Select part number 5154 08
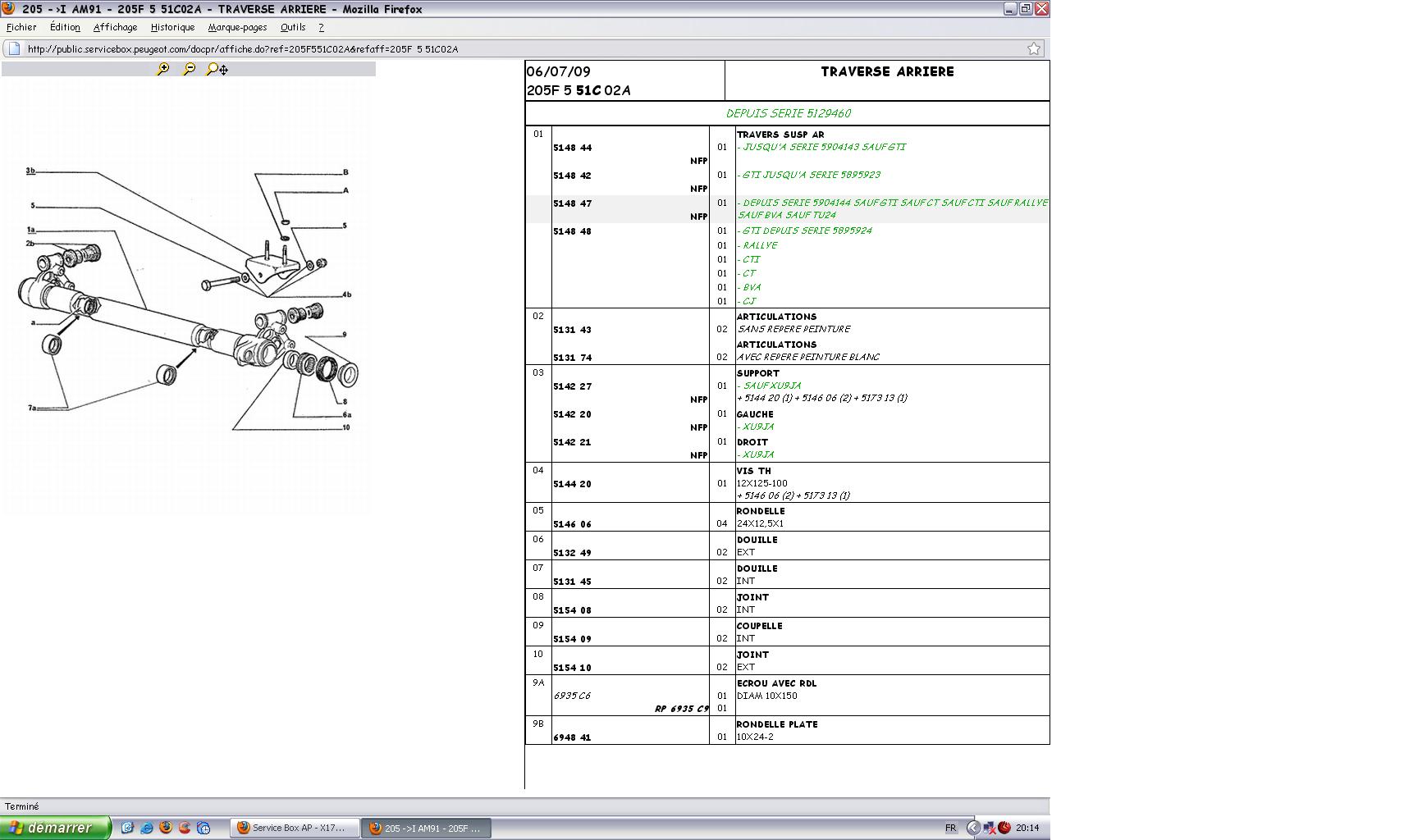Viewport: 1404px width, 840px height. click(572, 611)
